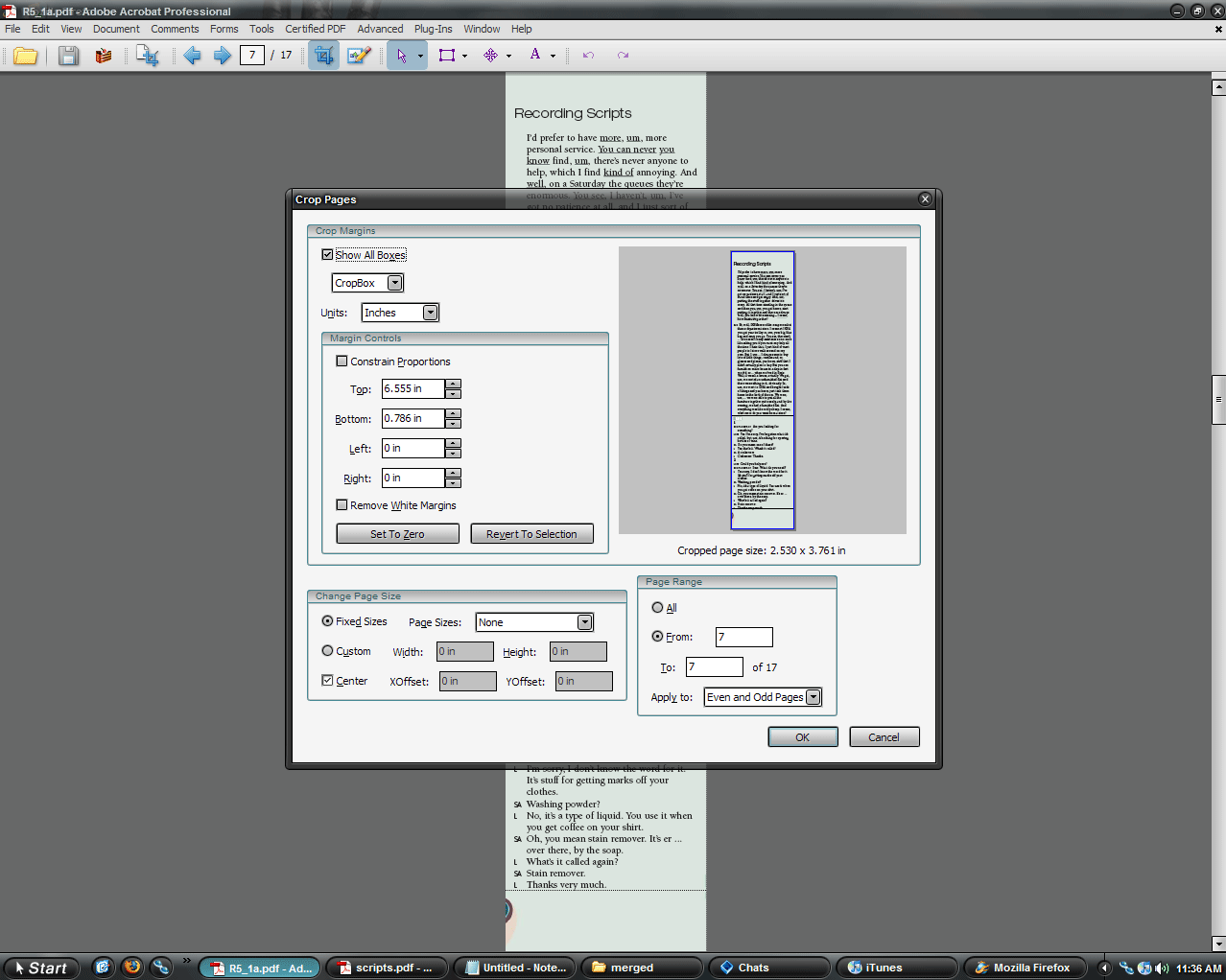
Task: Open the Apply to pages dropdown
Action: (813, 697)
